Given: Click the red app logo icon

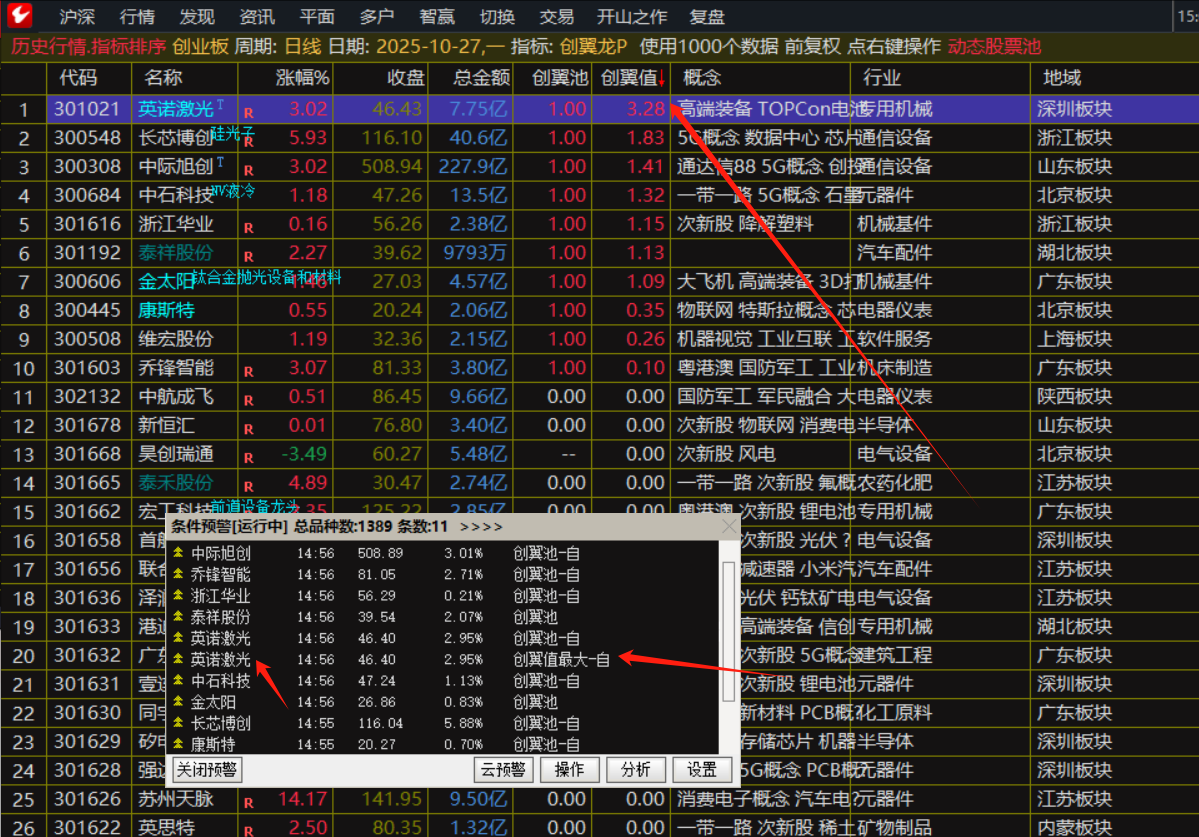Looking at the screenshot, I should pyautogui.click(x=20, y=16).
